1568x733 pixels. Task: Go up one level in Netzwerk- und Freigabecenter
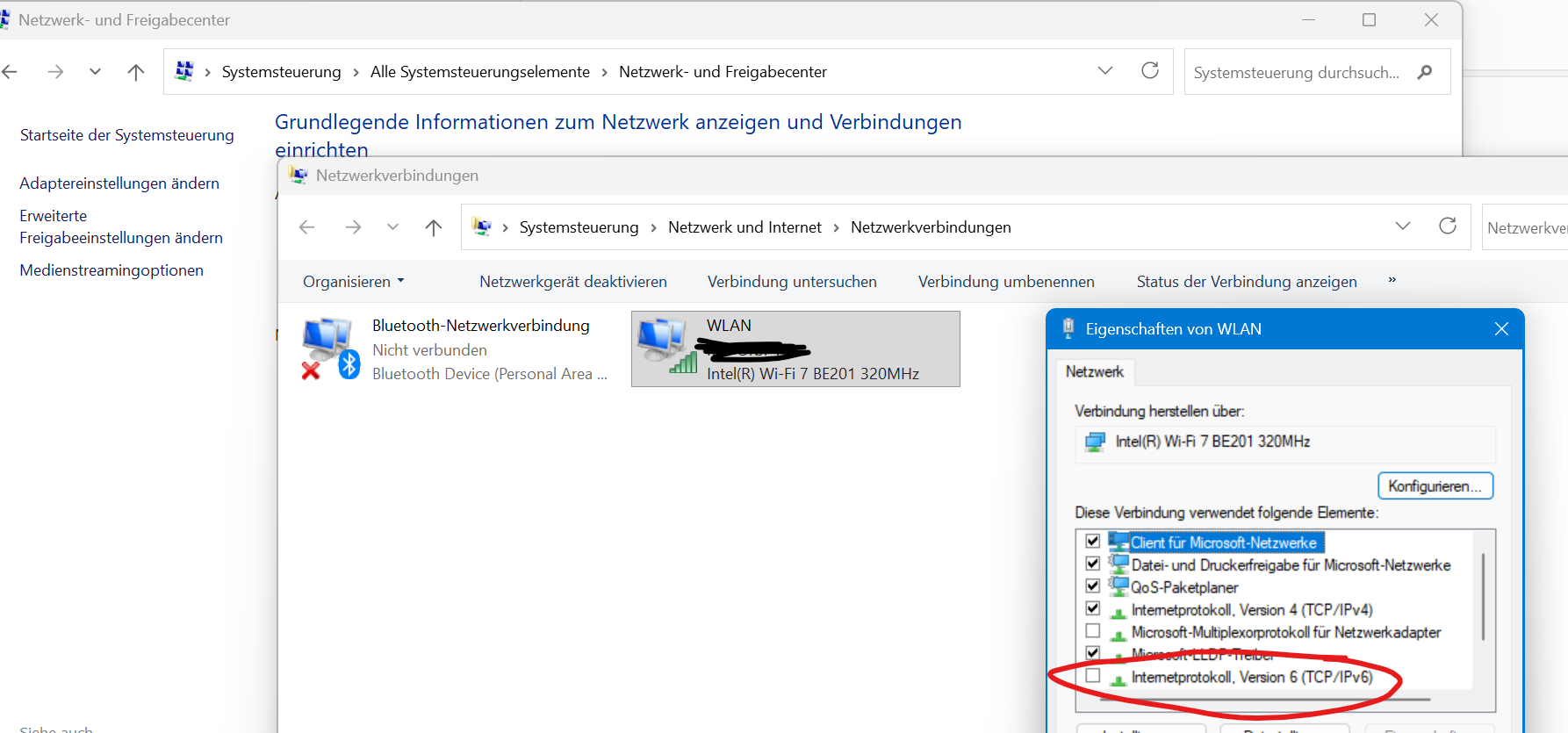[x=135, y=72]
